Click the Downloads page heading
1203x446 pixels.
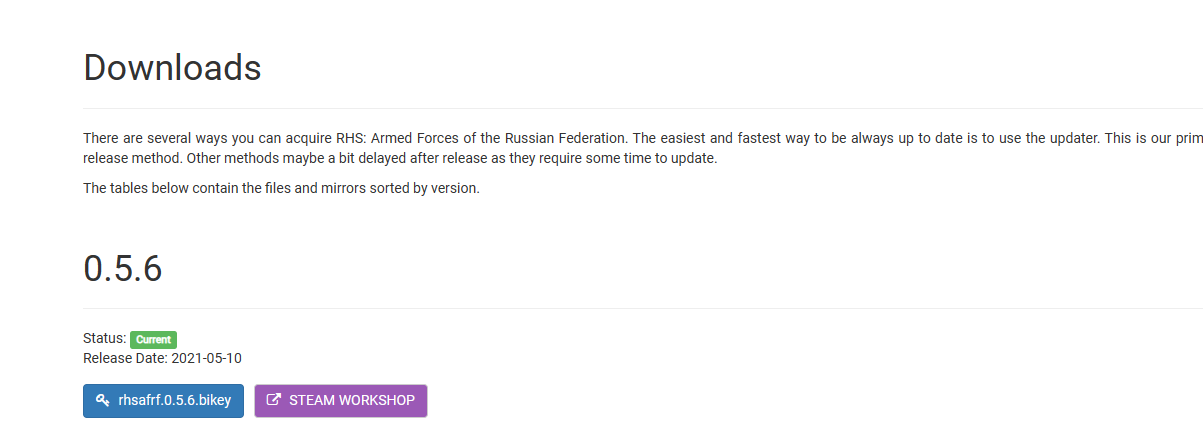(172, 68)
